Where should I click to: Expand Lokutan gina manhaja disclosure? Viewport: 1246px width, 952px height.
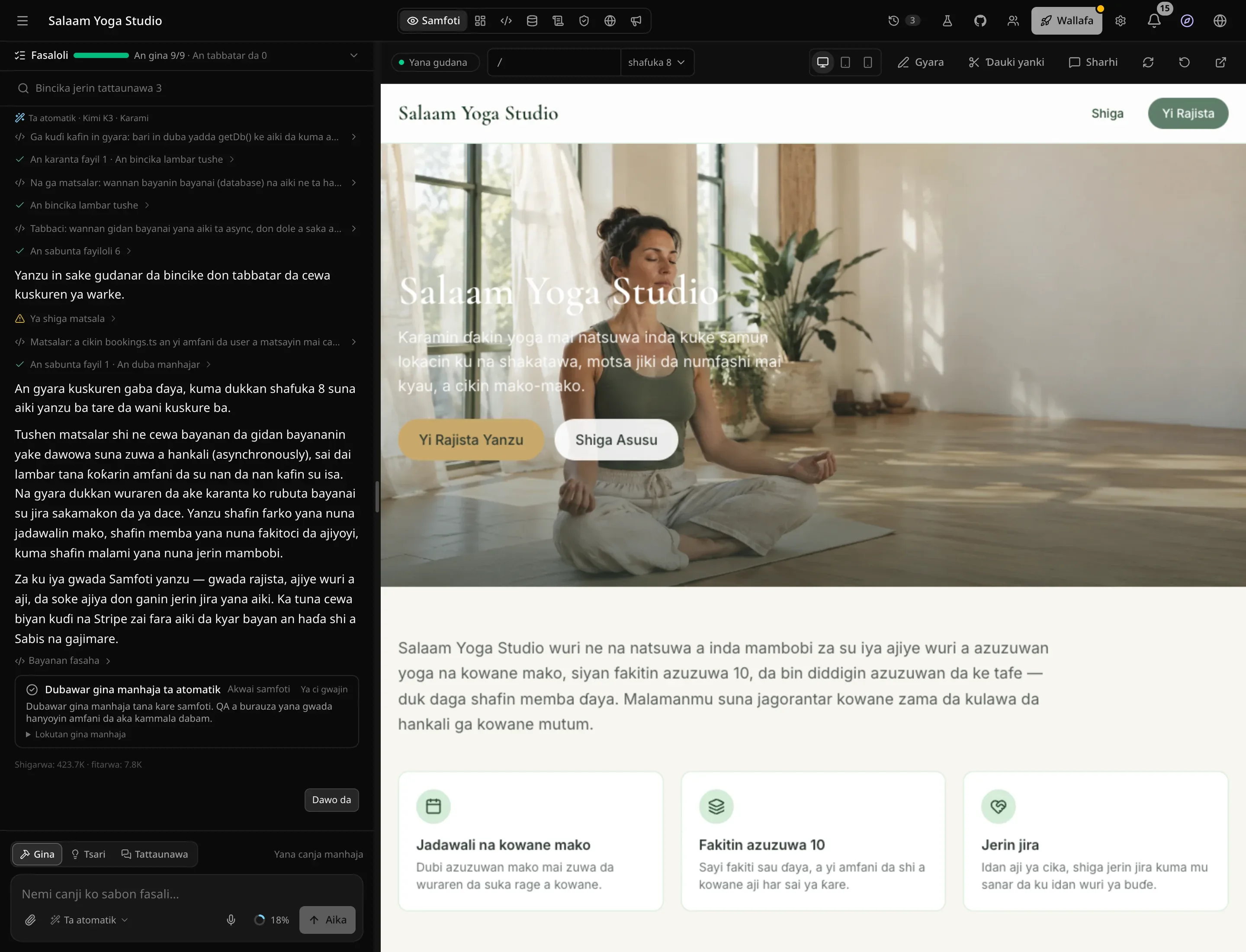coord(76,734)
